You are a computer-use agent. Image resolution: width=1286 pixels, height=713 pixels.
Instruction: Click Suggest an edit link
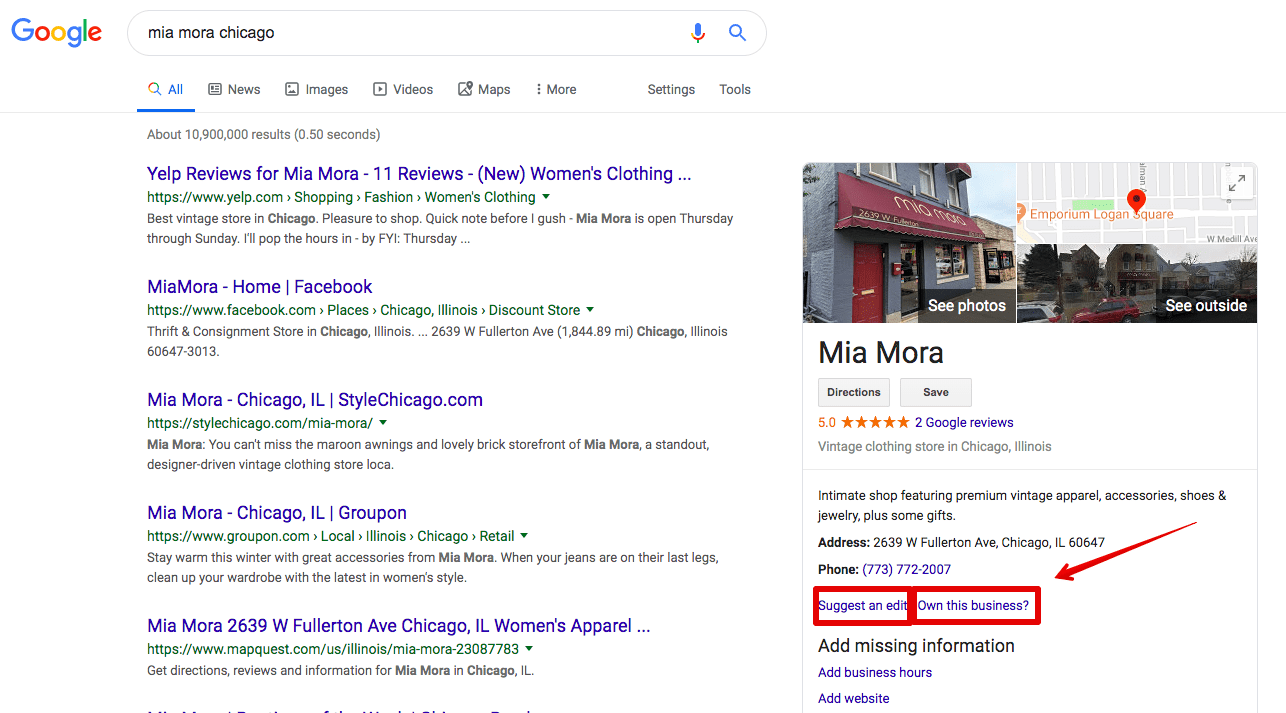[863, 606]
